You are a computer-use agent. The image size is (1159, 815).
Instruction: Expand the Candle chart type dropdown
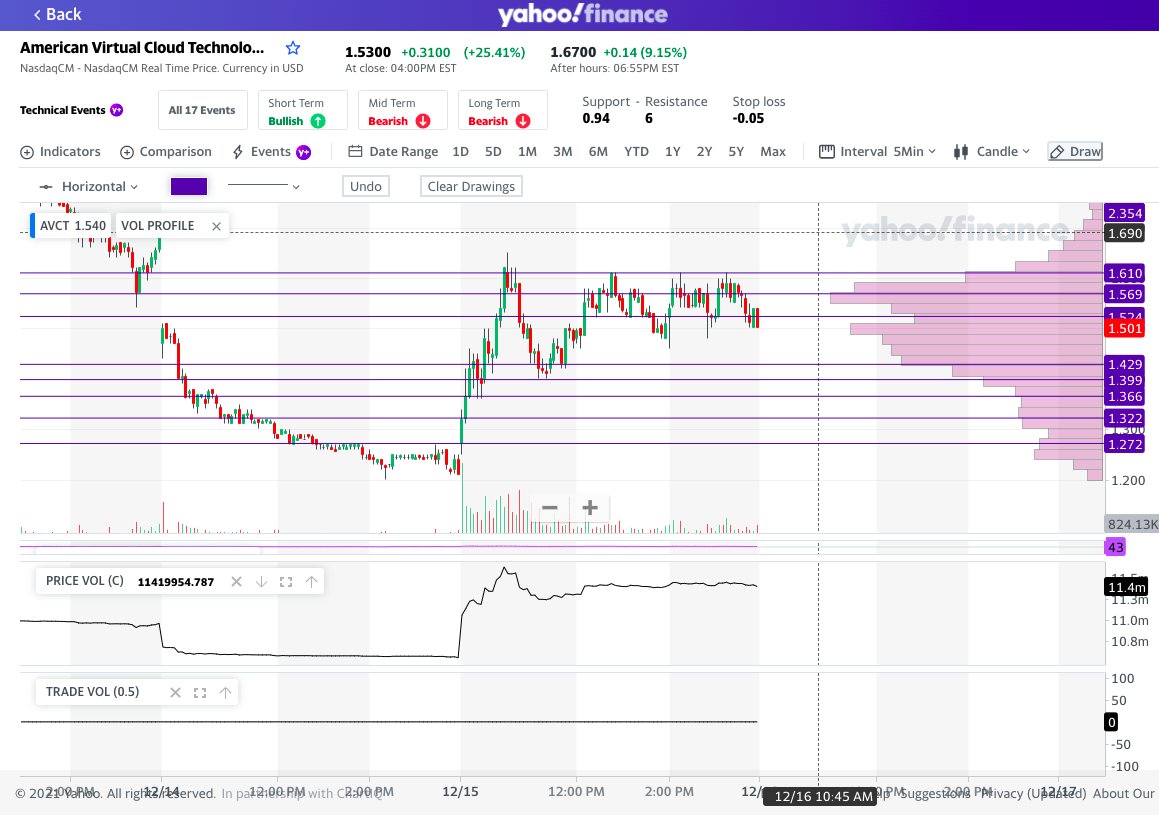[x=992, y=151]
